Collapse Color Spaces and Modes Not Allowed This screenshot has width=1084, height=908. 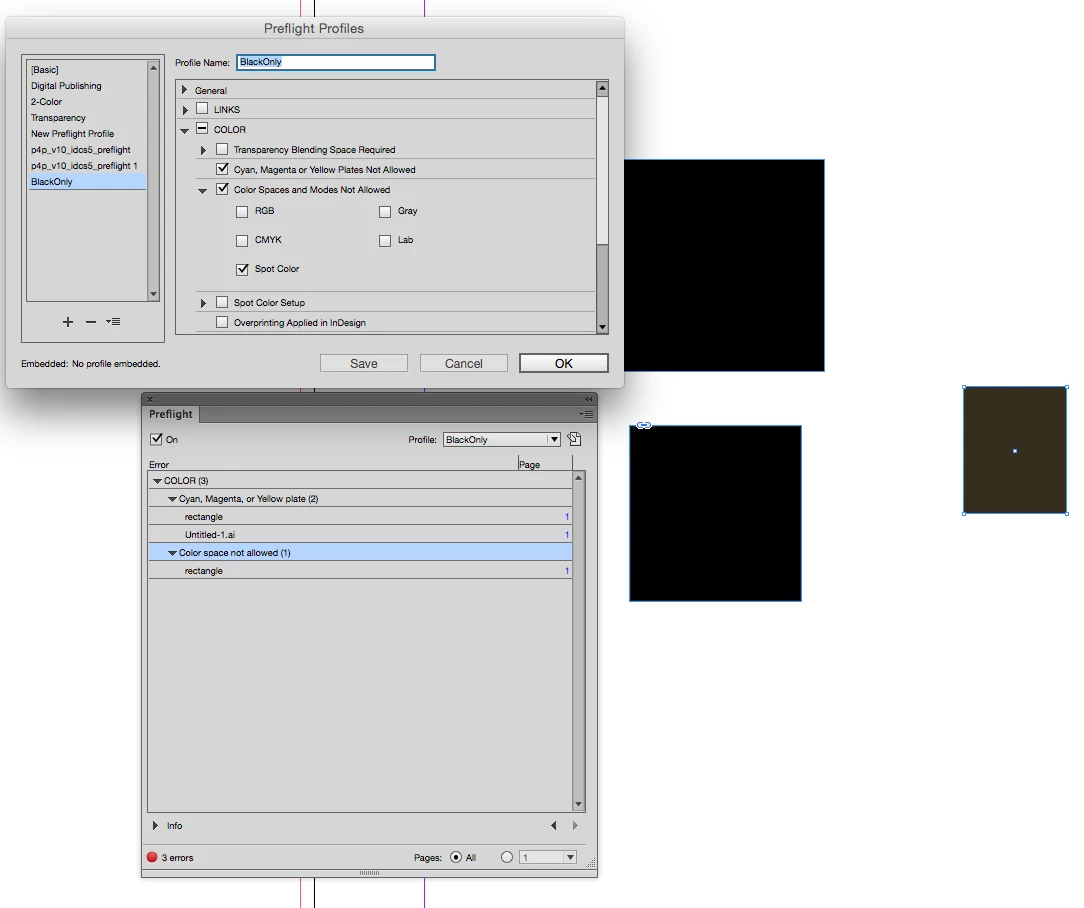tap(203, 191)
